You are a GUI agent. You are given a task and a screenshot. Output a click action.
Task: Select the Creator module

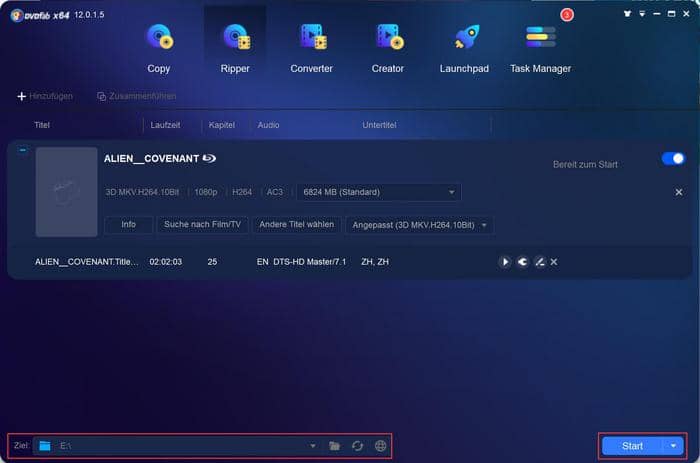coord(388,48)
